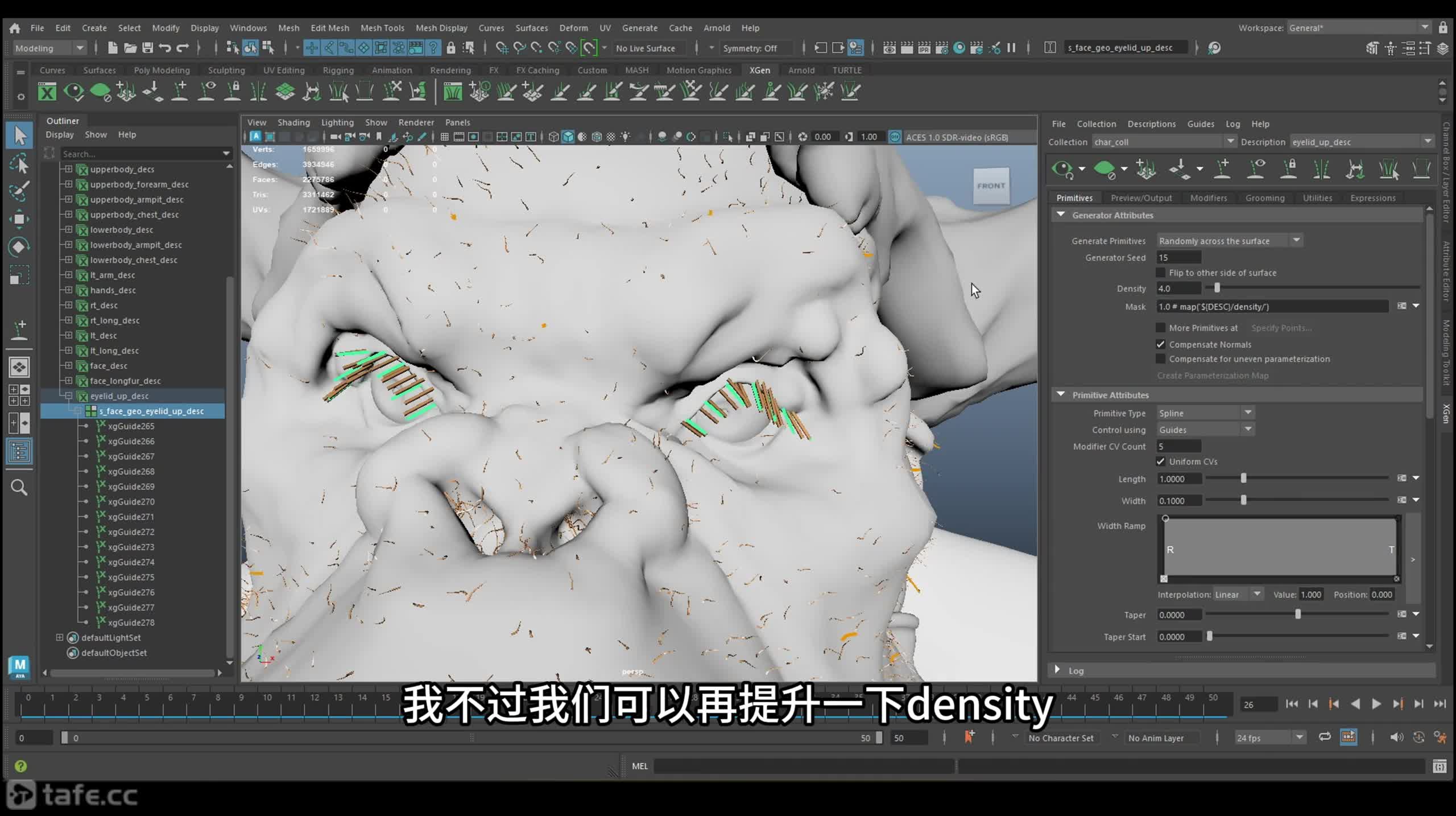Click XGen panel update preview eye icon
This screenshot has width=1456, height=816.
pos(1062,169)
